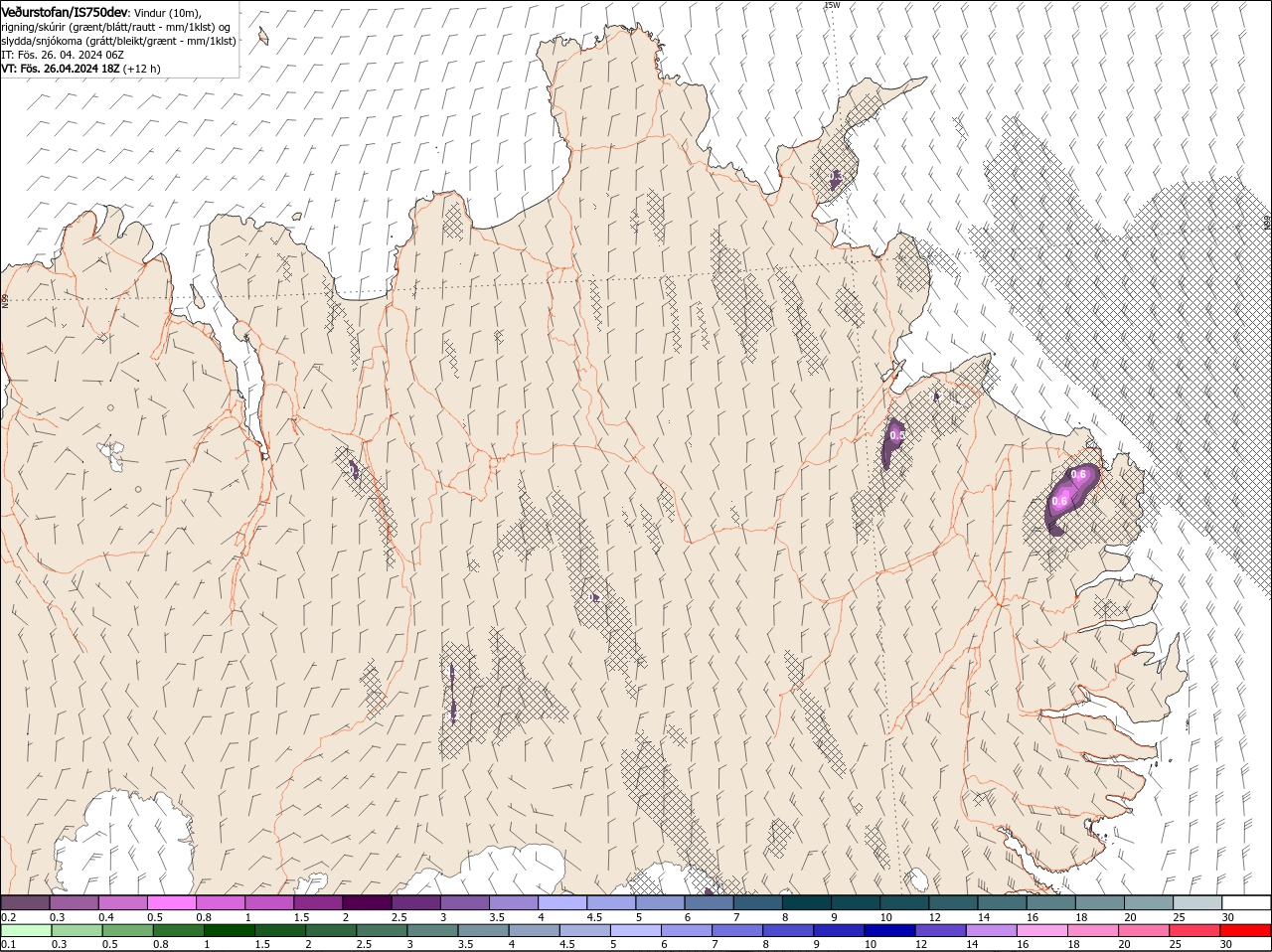Click the 0.5 precipitation label on the map
Viewport: 1272px width, 952px height.
point(897,435)
